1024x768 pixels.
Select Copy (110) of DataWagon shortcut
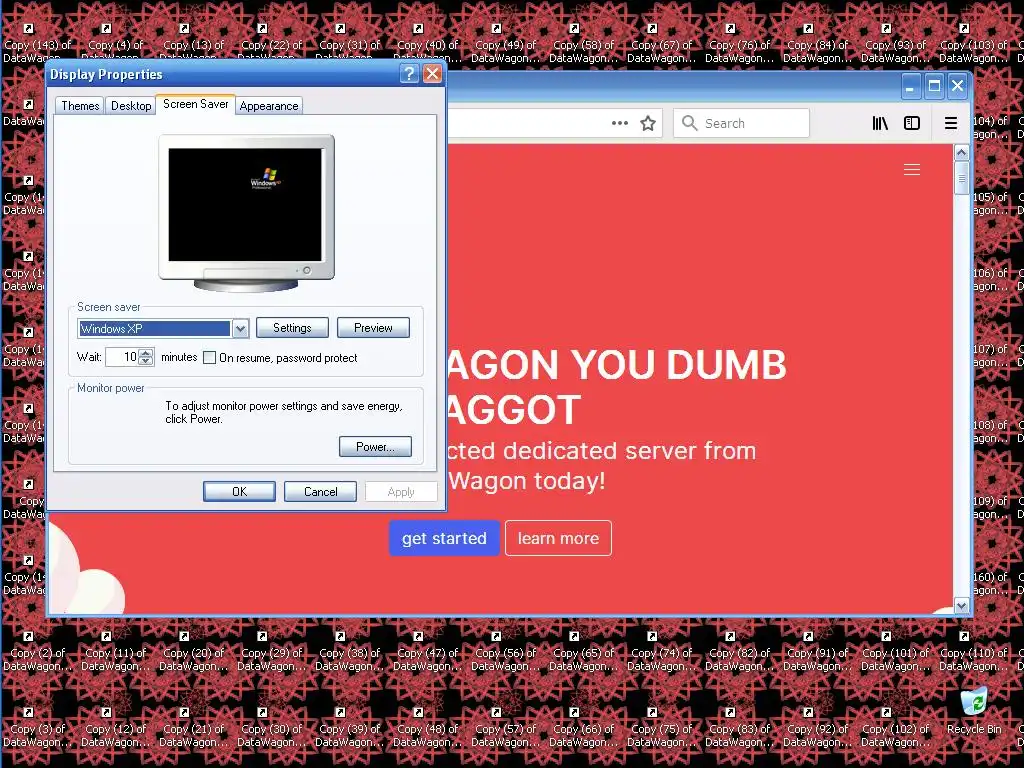tap(973, 651)
